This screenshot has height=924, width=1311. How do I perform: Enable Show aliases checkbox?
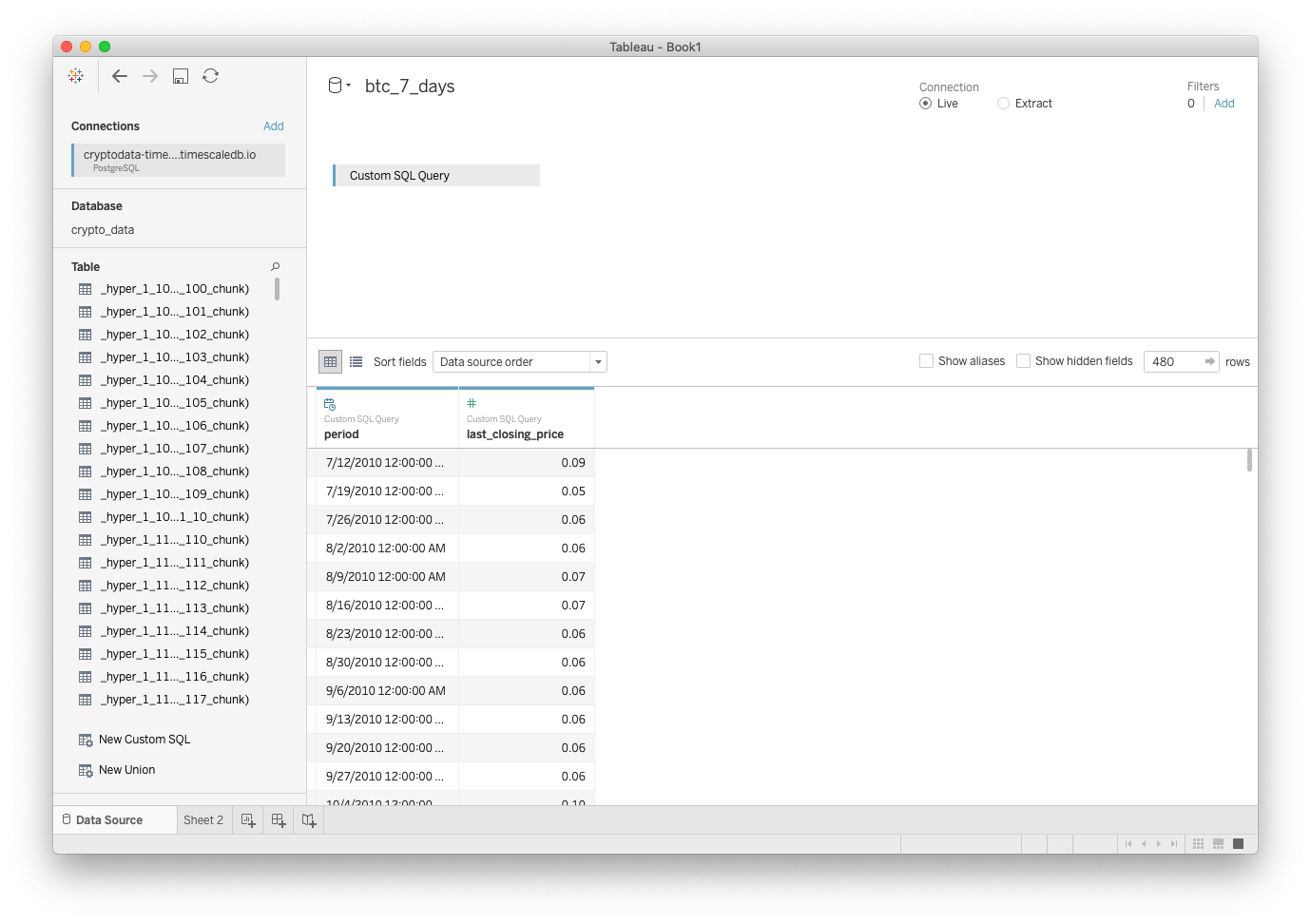[926, 361]
